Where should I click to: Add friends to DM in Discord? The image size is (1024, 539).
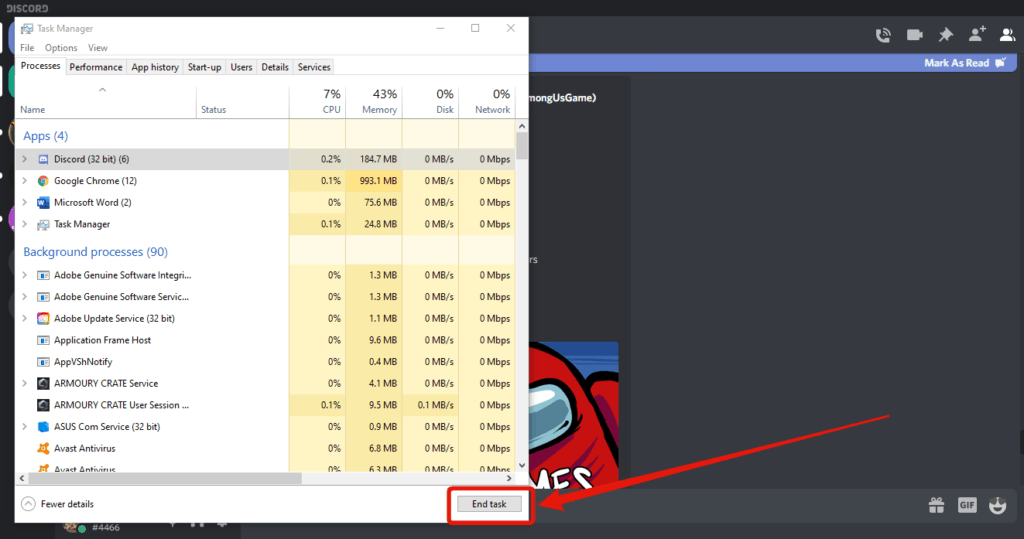click(x=977, y=35)
